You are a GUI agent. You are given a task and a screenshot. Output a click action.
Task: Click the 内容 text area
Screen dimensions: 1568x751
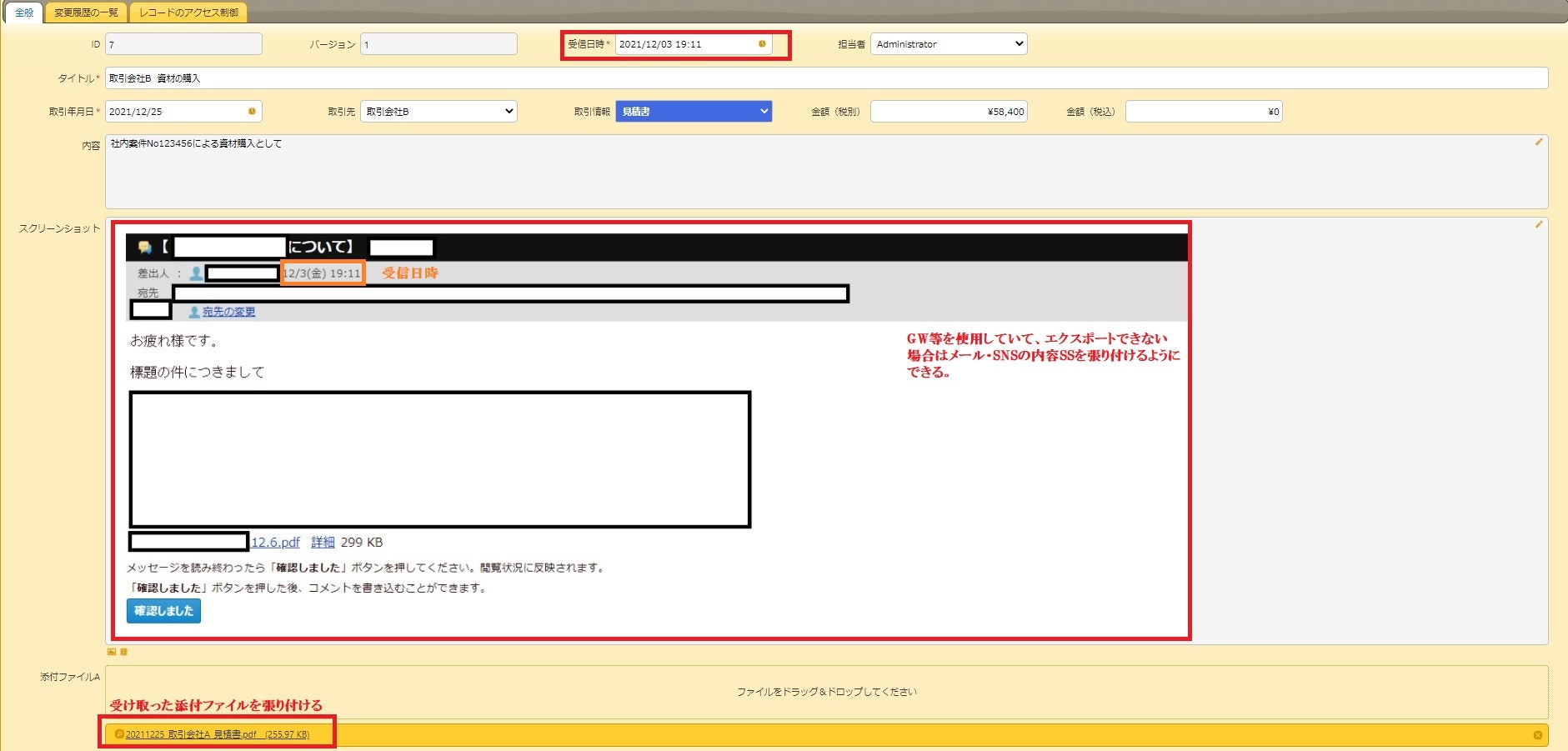click(x=826, y=172)
